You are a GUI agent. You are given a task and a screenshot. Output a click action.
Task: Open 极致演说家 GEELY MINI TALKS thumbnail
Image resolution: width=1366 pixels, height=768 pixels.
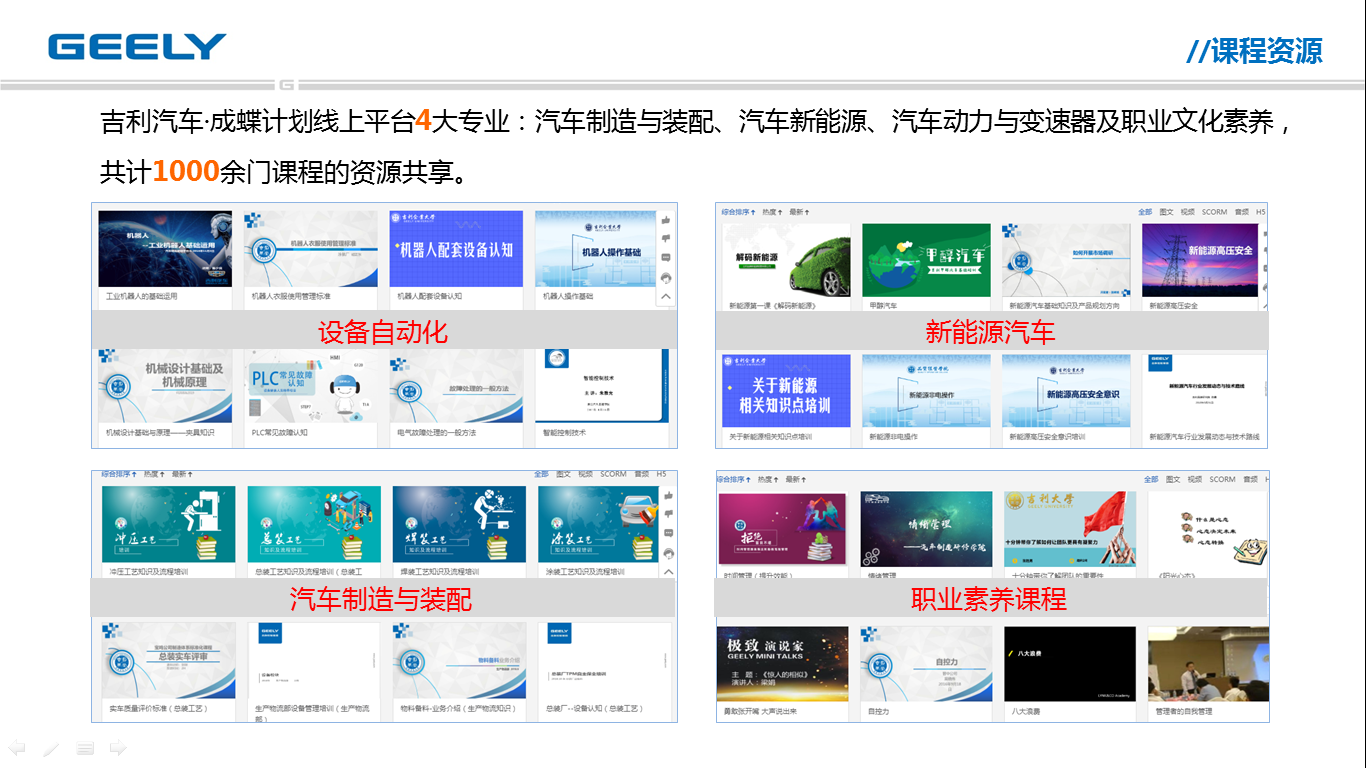[783, 664]
